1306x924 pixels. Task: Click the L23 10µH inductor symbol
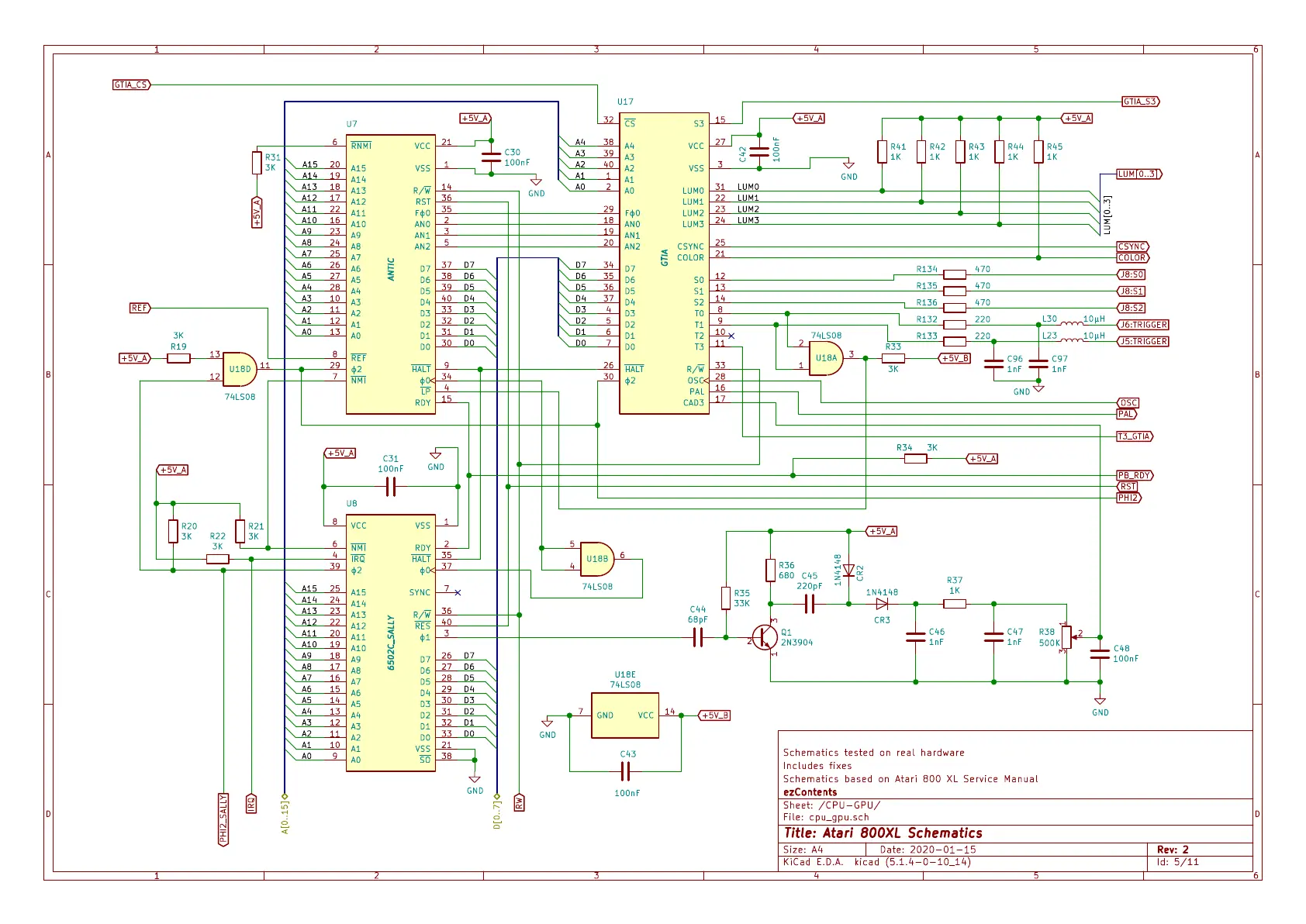[x=1072, y=340]
